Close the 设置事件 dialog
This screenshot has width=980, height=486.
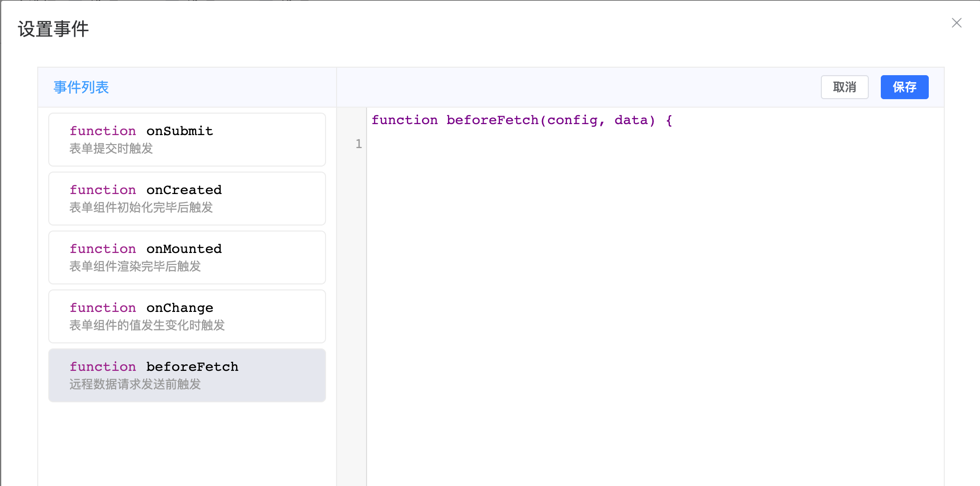956,23
